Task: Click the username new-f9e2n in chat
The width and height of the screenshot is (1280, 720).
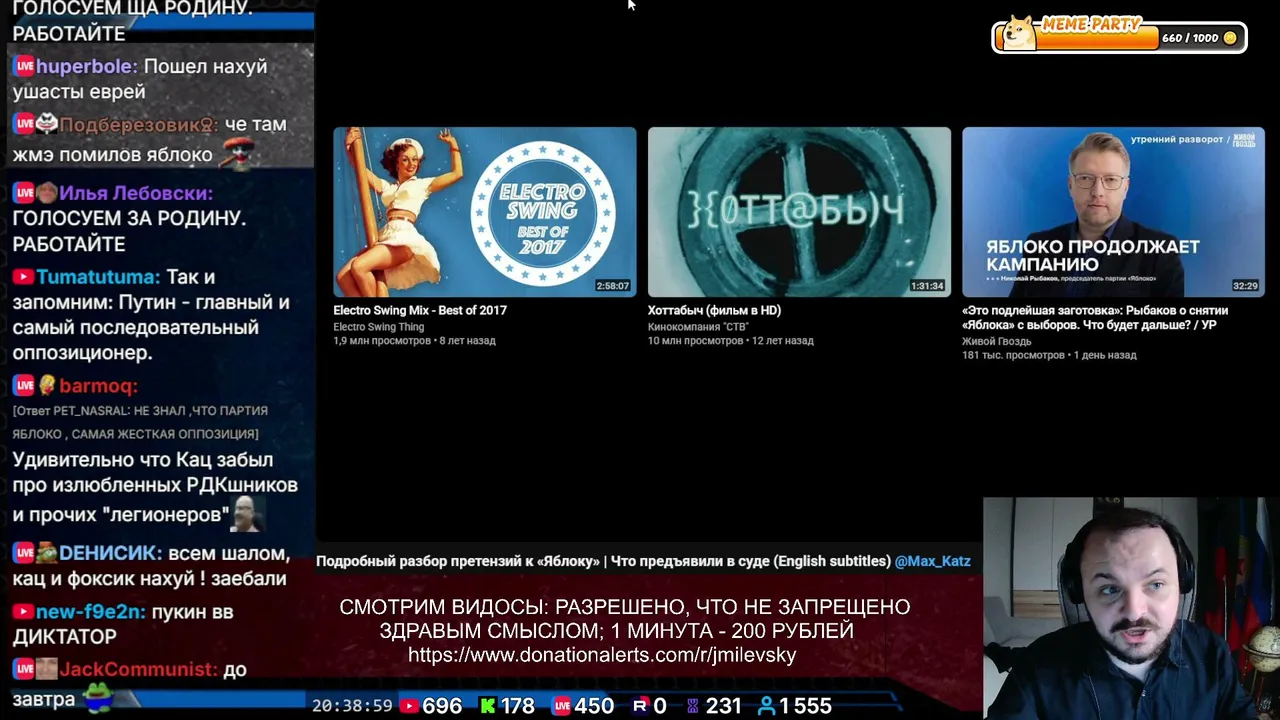Action: click(91, 611)
